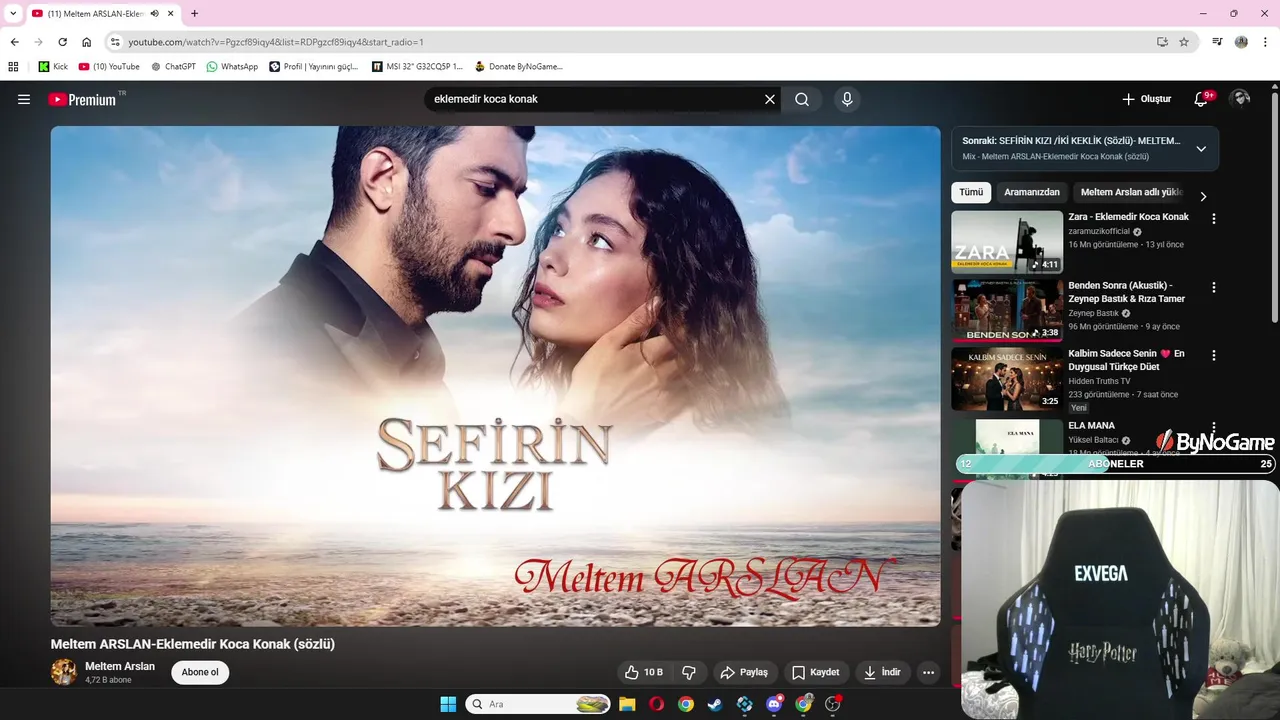1280x720 pixels.
Task: Open Steam from the taskbar
Action: [715, 704]
